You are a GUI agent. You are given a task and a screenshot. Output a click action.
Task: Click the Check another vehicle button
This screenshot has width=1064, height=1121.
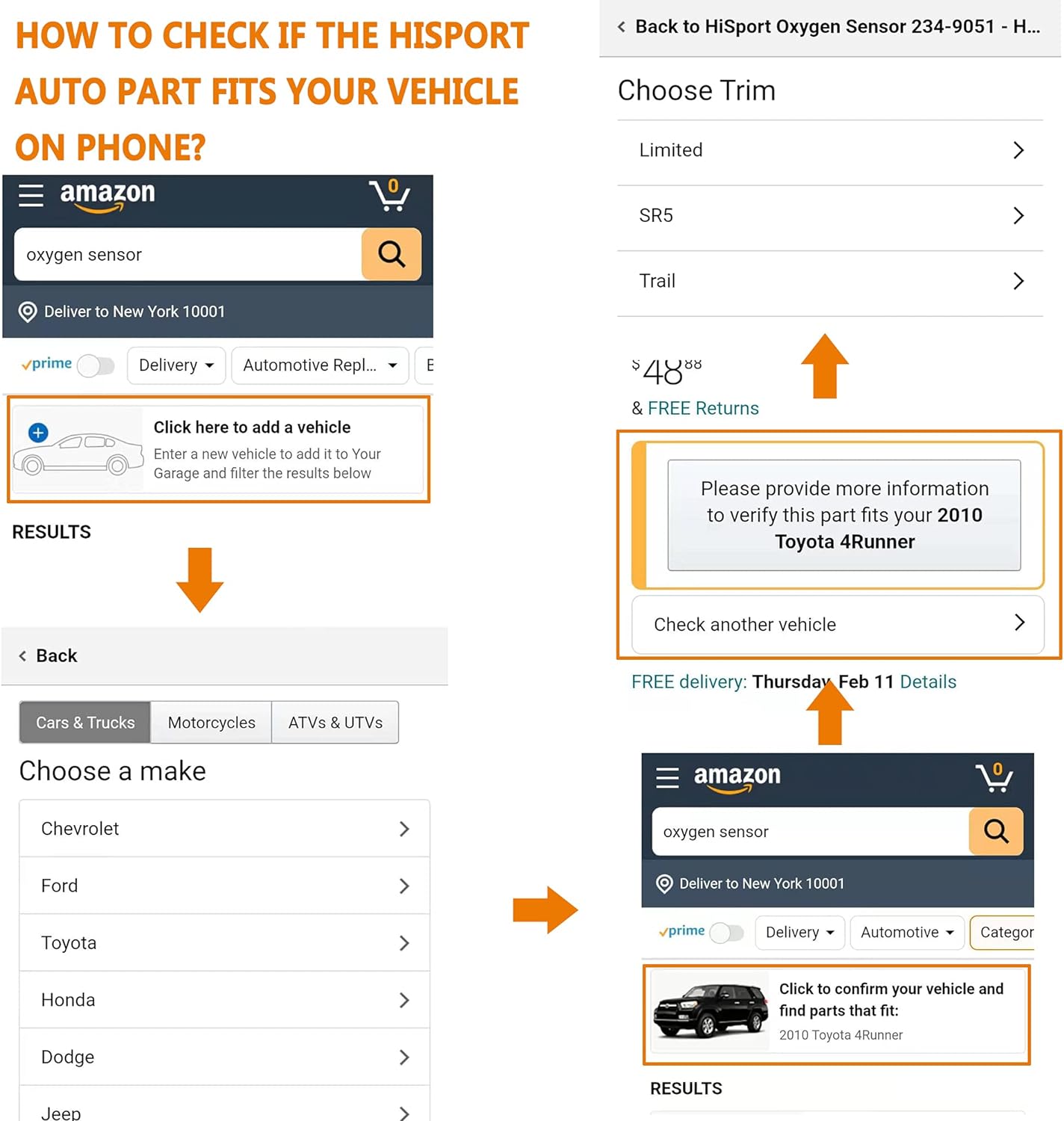click(837, 624)
